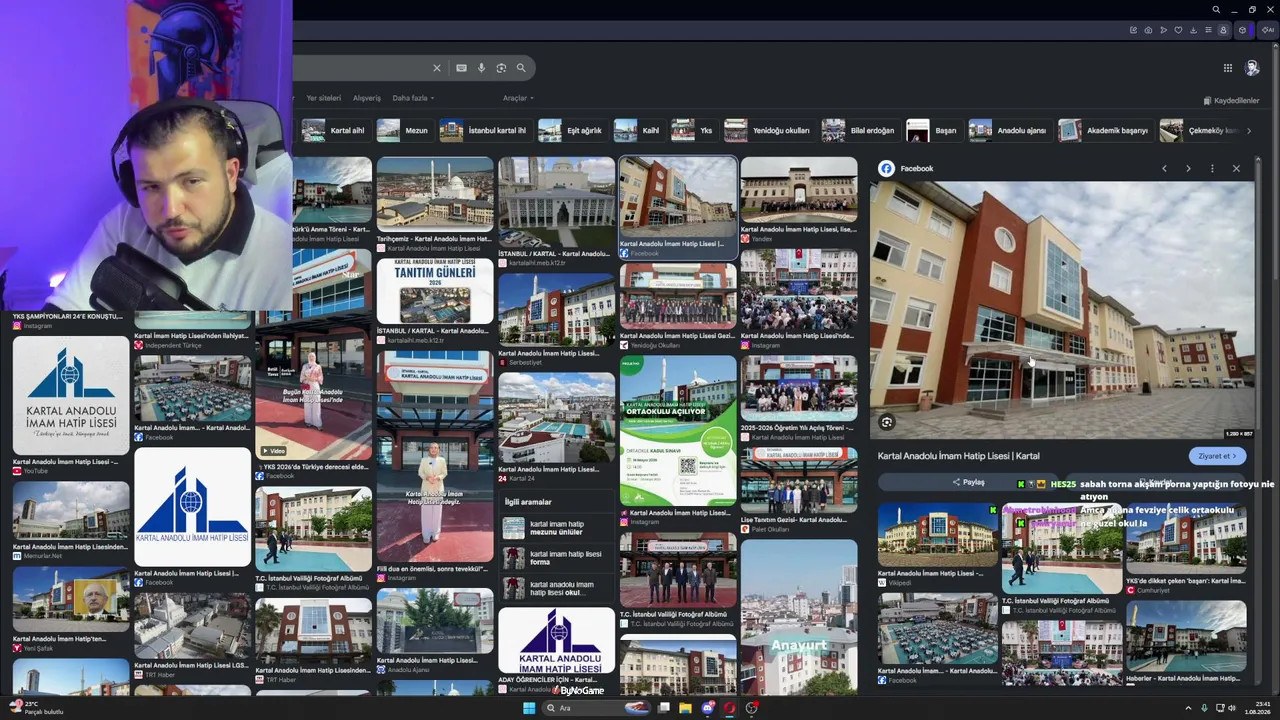Open the 'Anayurt' image result
This screenshot has height=720, width=1280.
[799, 617]
